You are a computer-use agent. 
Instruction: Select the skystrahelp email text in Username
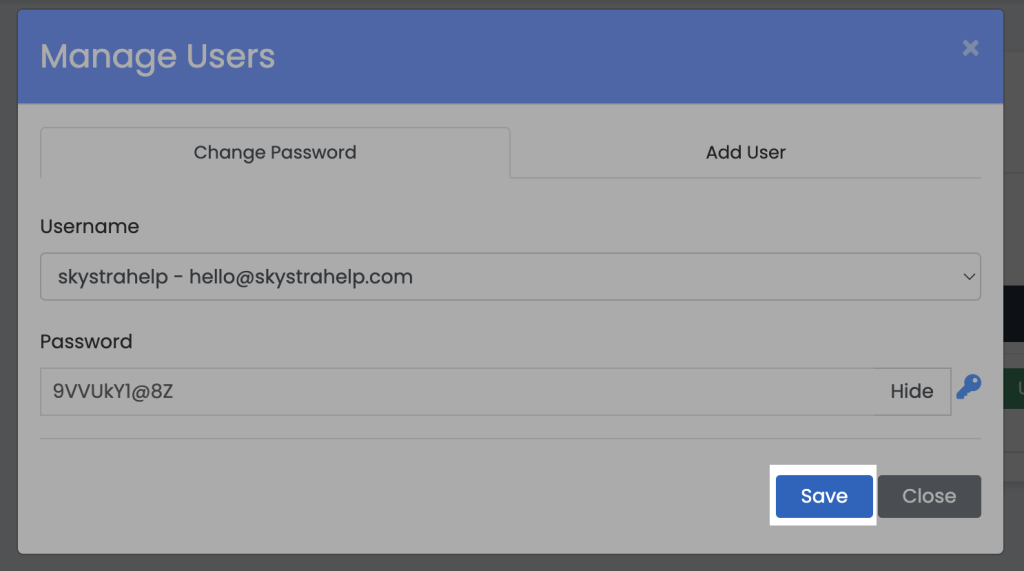(x=301, y=277)
